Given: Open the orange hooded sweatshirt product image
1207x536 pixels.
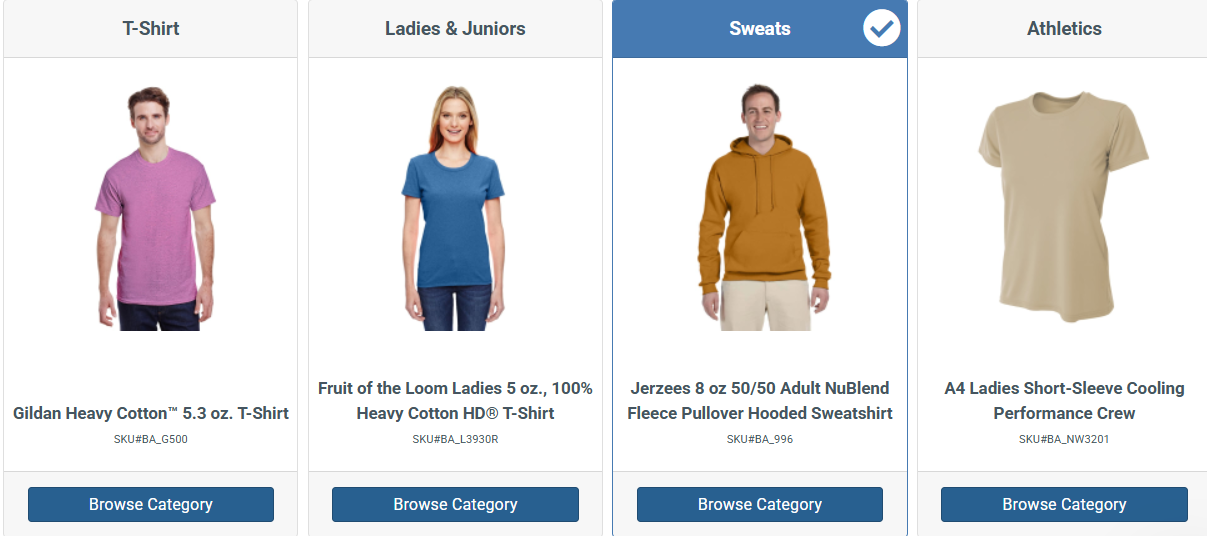Looking at the screenshot, I should pyautogui.click(x=761, y=208).
